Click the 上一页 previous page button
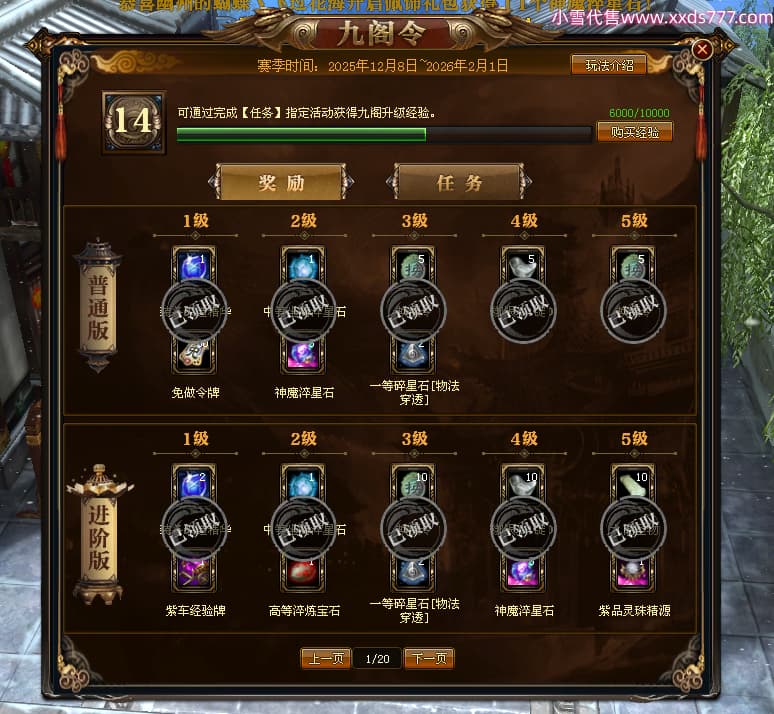The image size is (774, 714). [x=326, y=658]
